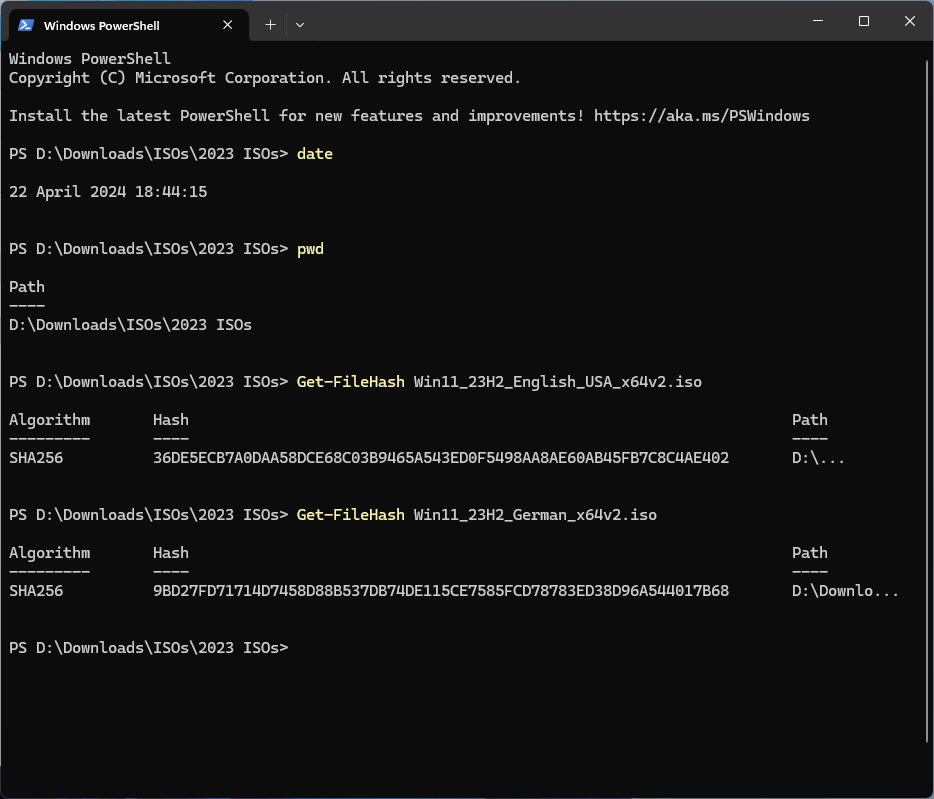This screenshot has width=934, height=799.
Task: Click the SHA256 value in the German ISO row
Action: click(x=36, y=590)
